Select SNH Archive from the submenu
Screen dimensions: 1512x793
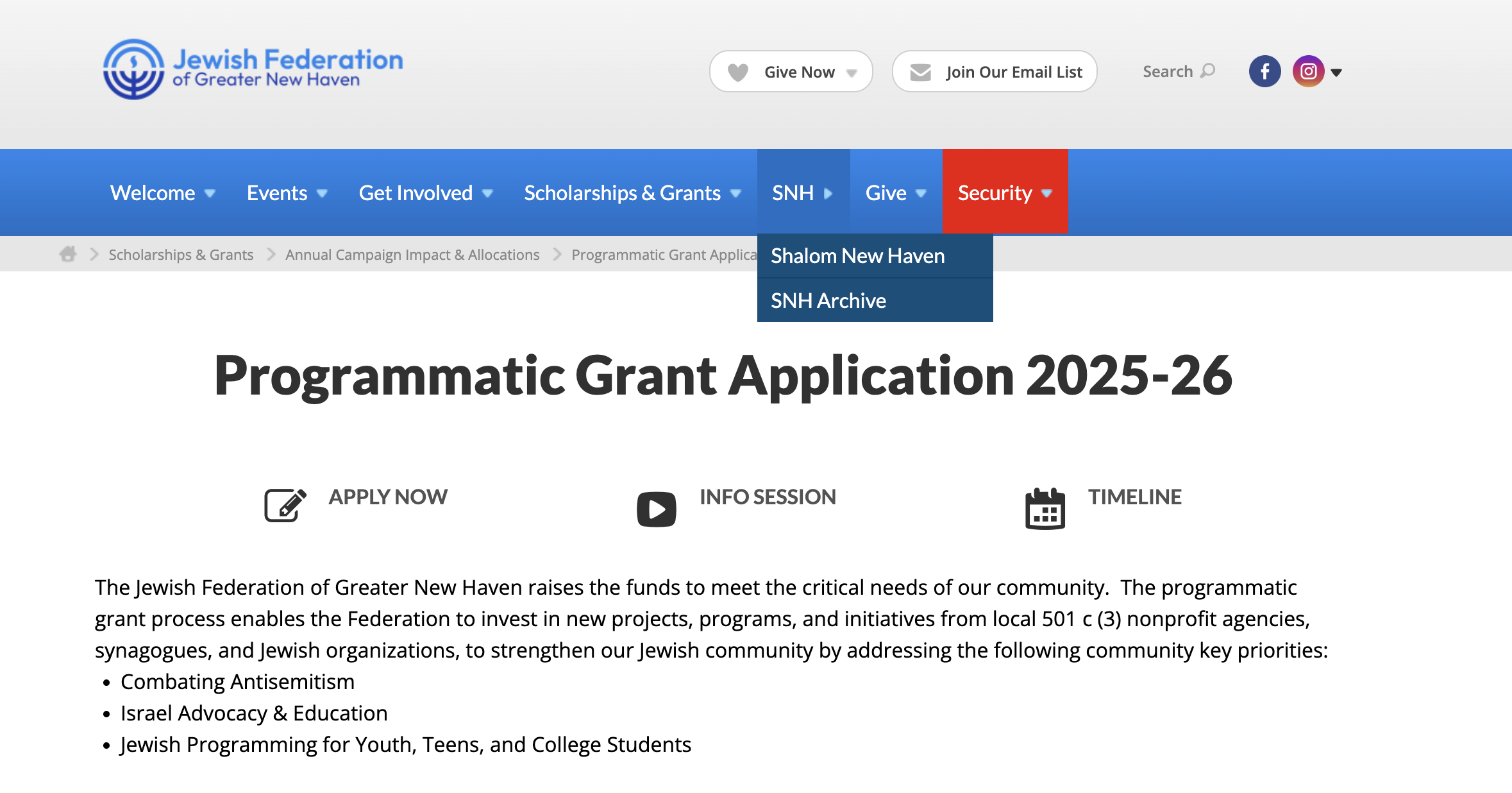[x=828, y=301]
